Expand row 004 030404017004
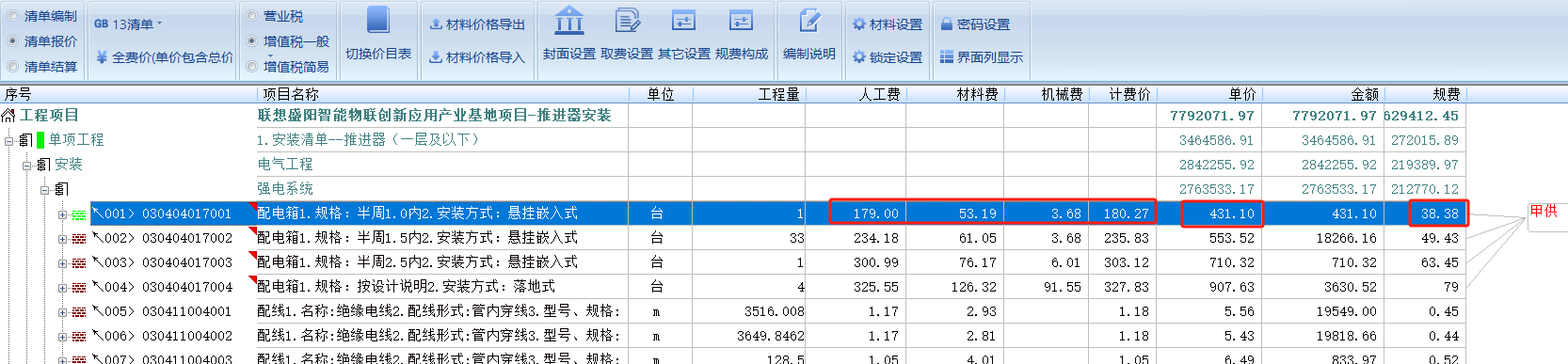 (x=62, y=288)
